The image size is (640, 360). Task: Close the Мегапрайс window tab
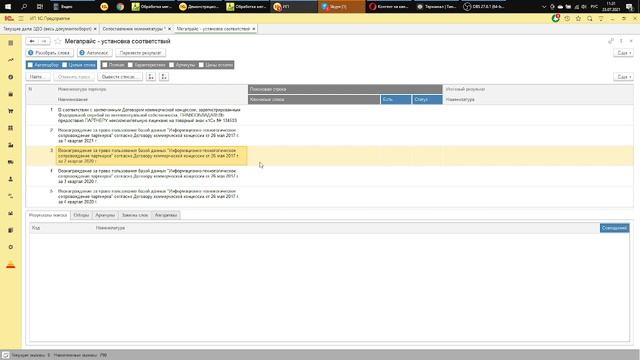(x=253, y=29)
